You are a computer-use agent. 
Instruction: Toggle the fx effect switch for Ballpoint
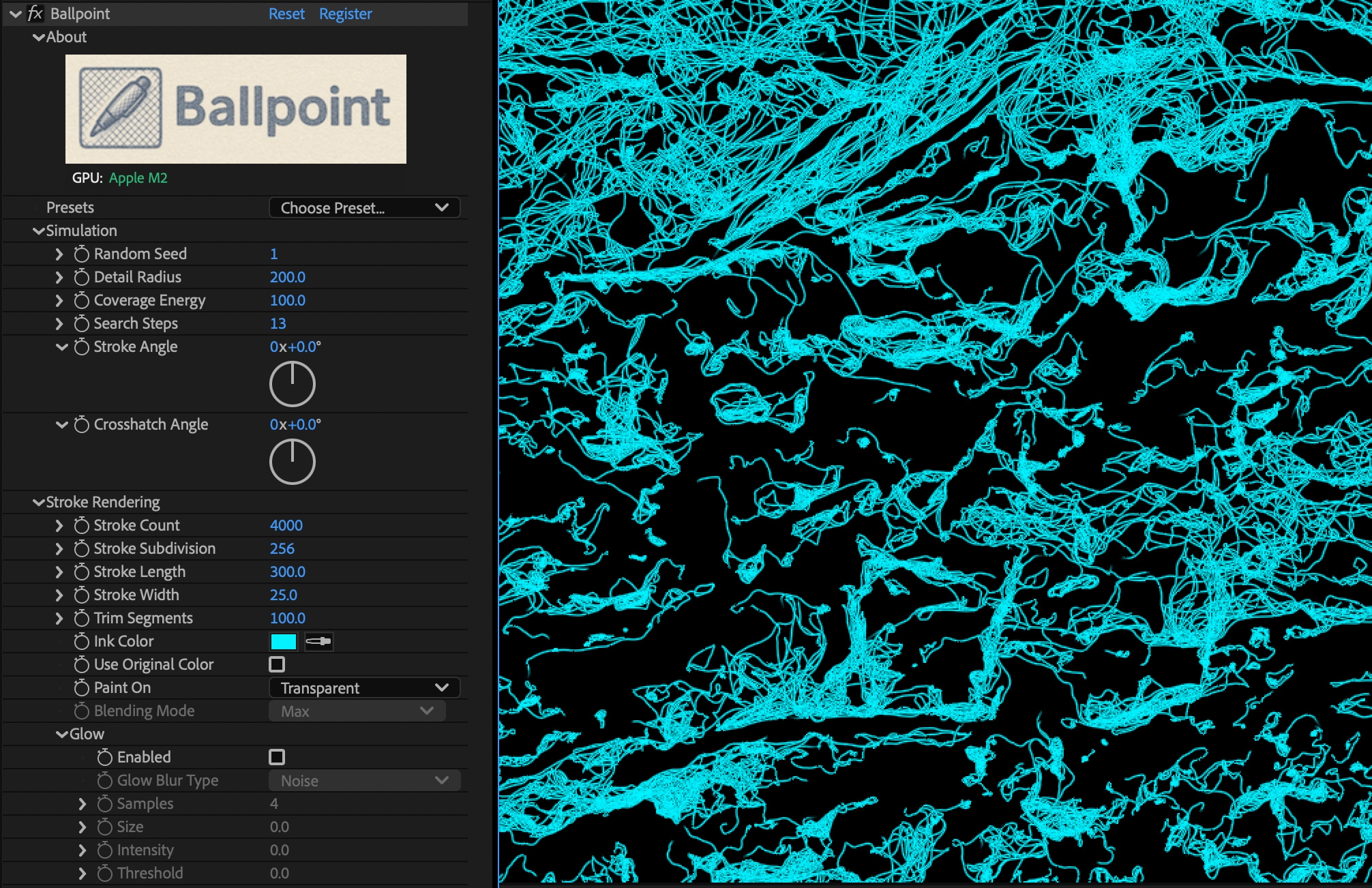tap(35, 14)
